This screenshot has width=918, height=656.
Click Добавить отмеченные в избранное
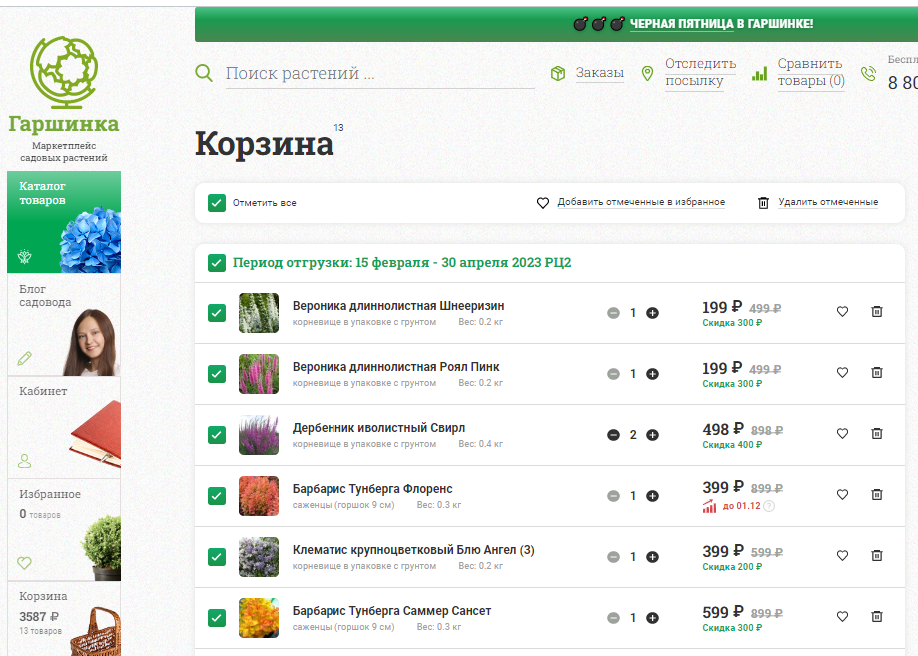point(641,202)
